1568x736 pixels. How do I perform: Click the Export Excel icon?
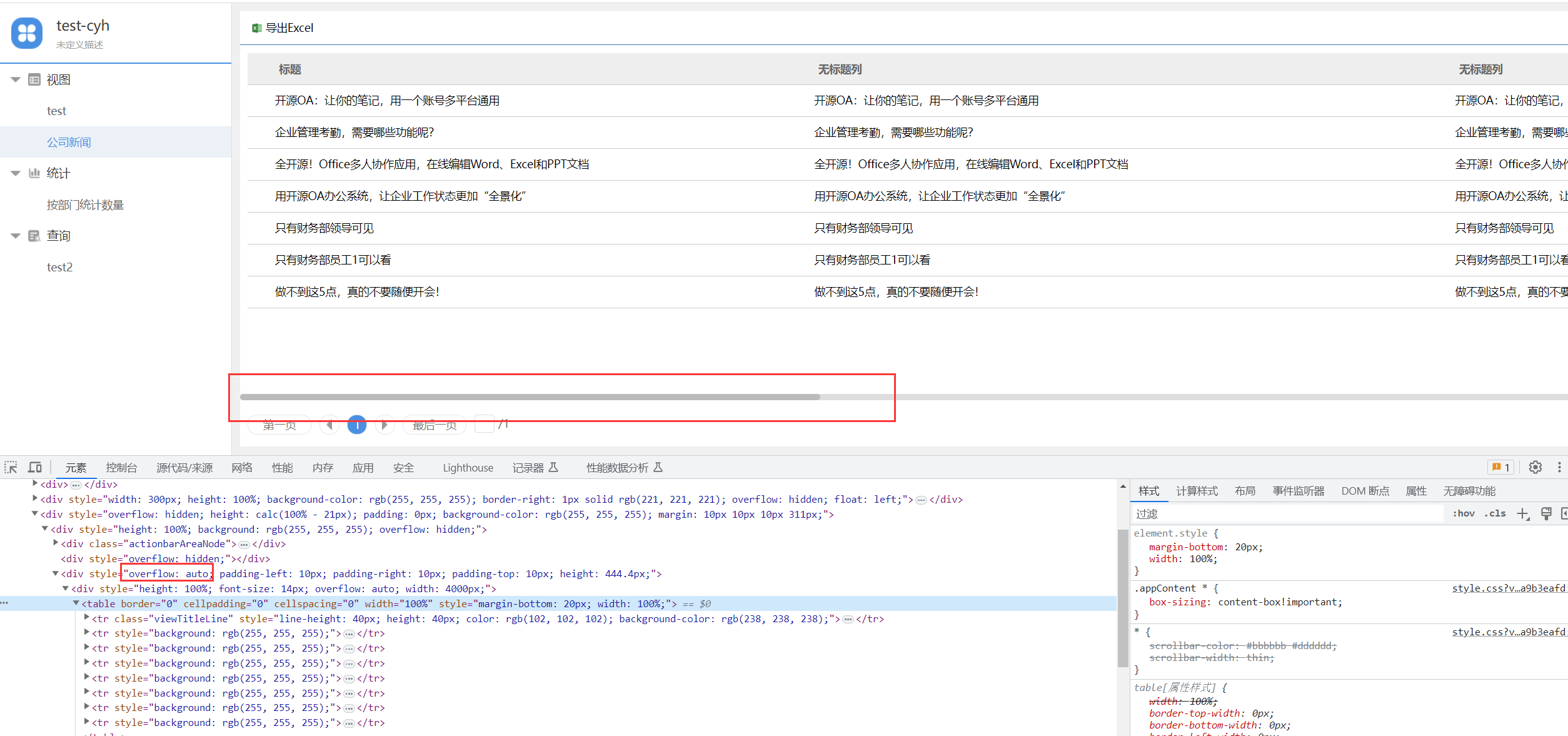tap(256, 28)
